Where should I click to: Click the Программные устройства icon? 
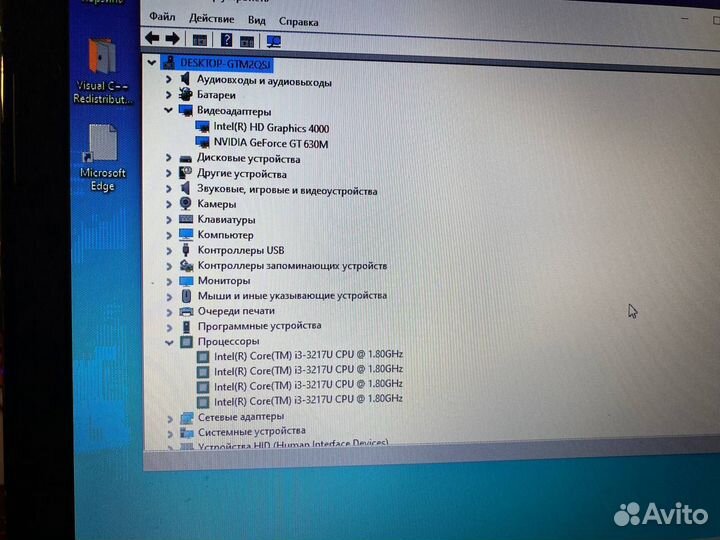[x=186, y=326]
